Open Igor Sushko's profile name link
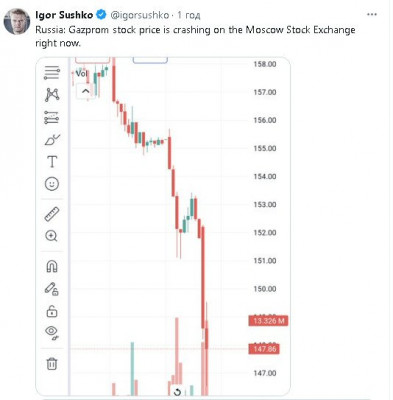The width and height of the screenshot is (393, 400). click(x=64, y=15)
